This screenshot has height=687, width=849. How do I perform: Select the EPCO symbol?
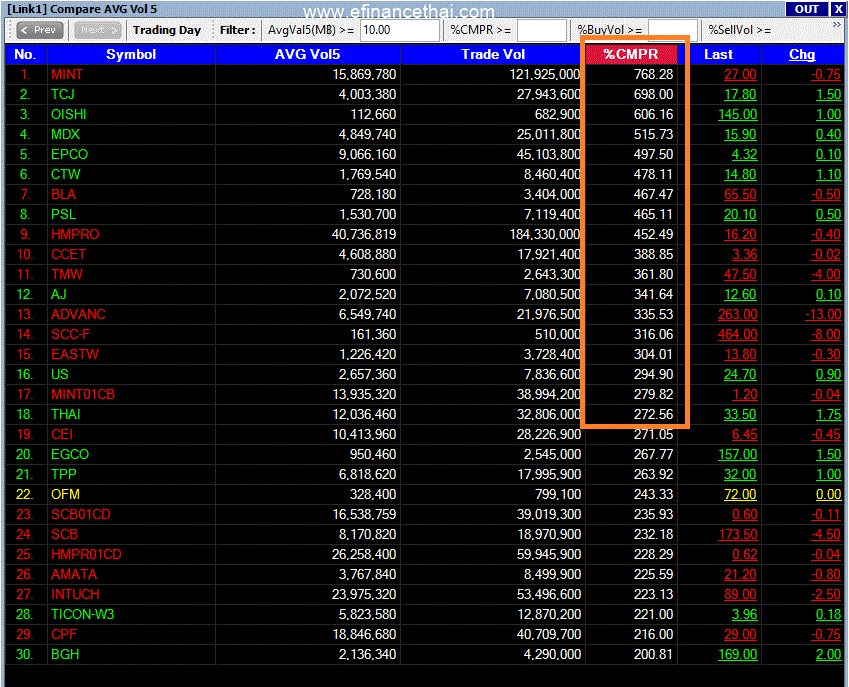click(69, 154)
